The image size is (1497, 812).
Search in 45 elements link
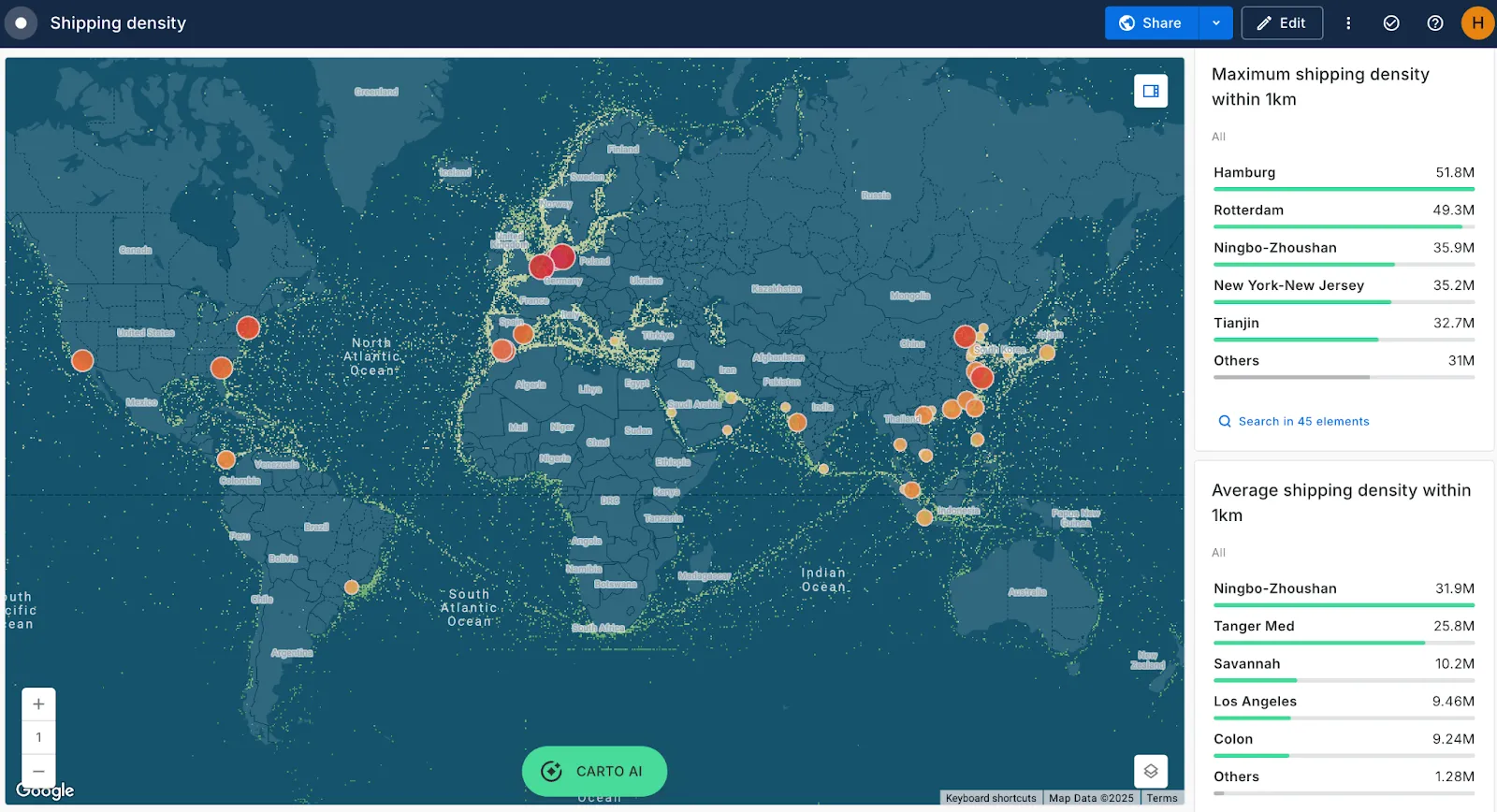click(1302, 422)
